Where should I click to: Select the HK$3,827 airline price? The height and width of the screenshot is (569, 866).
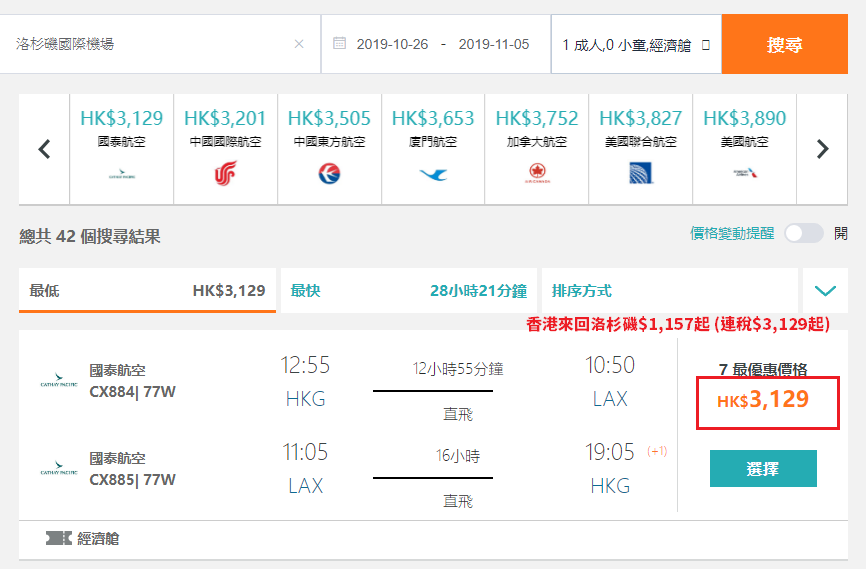click(641, 118)
